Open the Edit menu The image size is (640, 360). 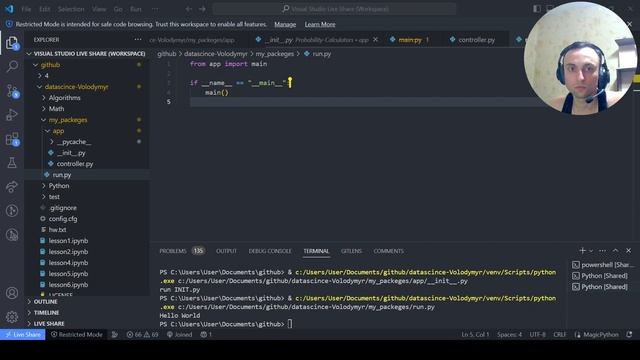pos(45,9)
